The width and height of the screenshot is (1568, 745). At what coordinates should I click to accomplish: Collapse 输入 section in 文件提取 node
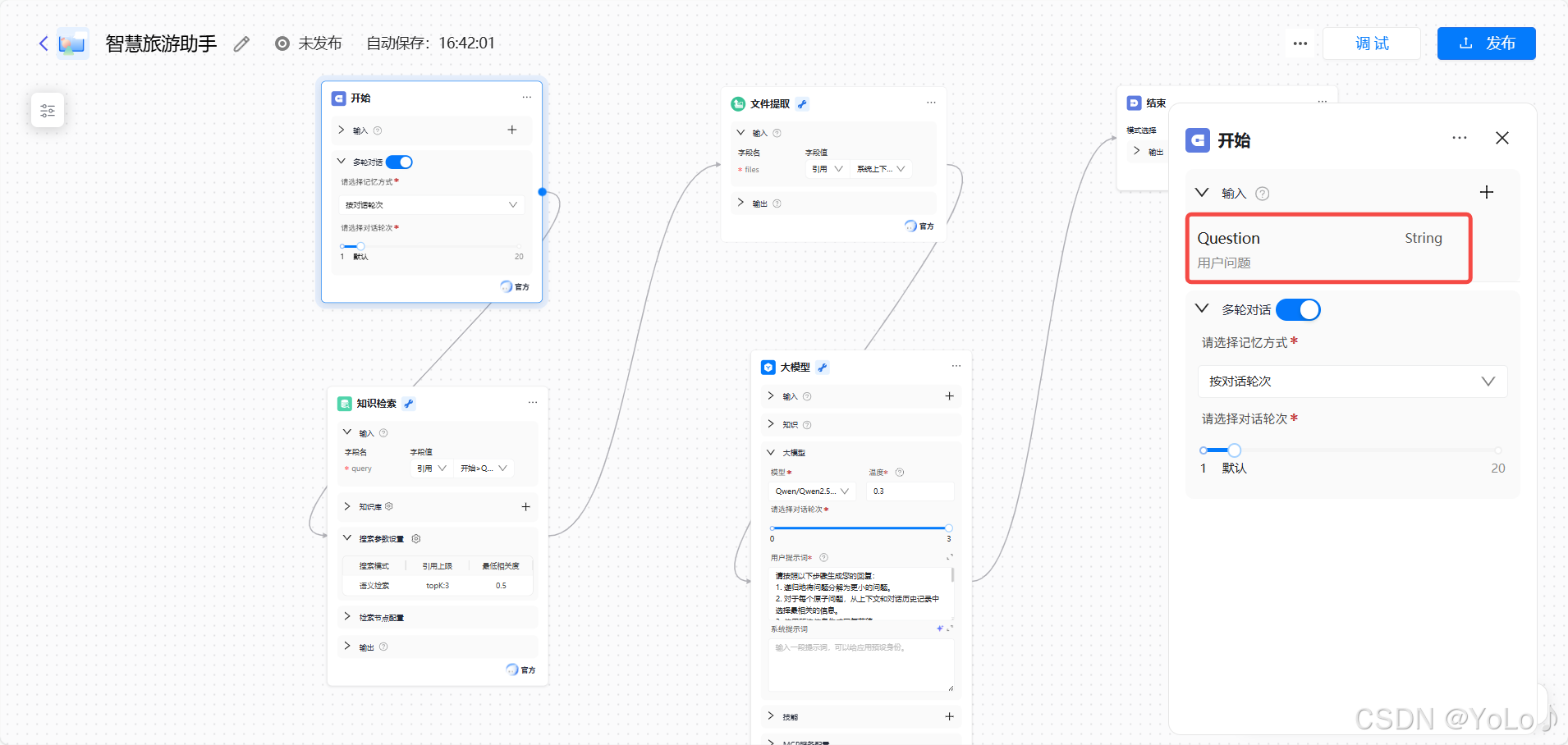click(x=740, y=132)
